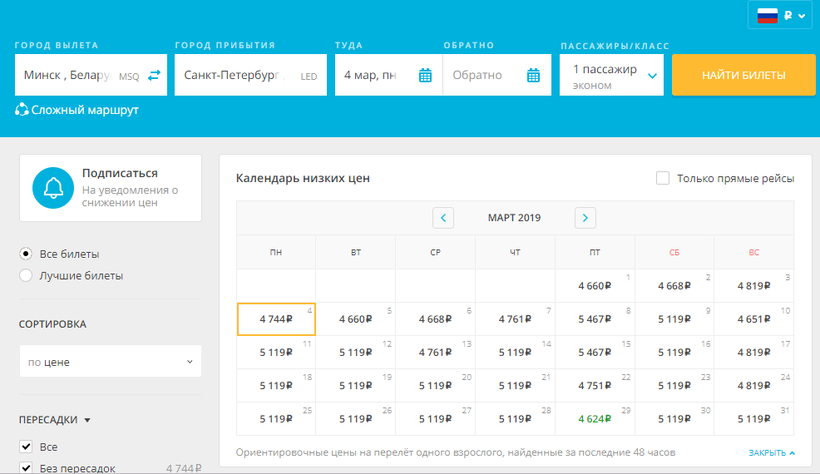The width and height of the screenshot is (820, 474).
Task: Pick March 10 price cell 4 651₽
Action: [754, 319]
